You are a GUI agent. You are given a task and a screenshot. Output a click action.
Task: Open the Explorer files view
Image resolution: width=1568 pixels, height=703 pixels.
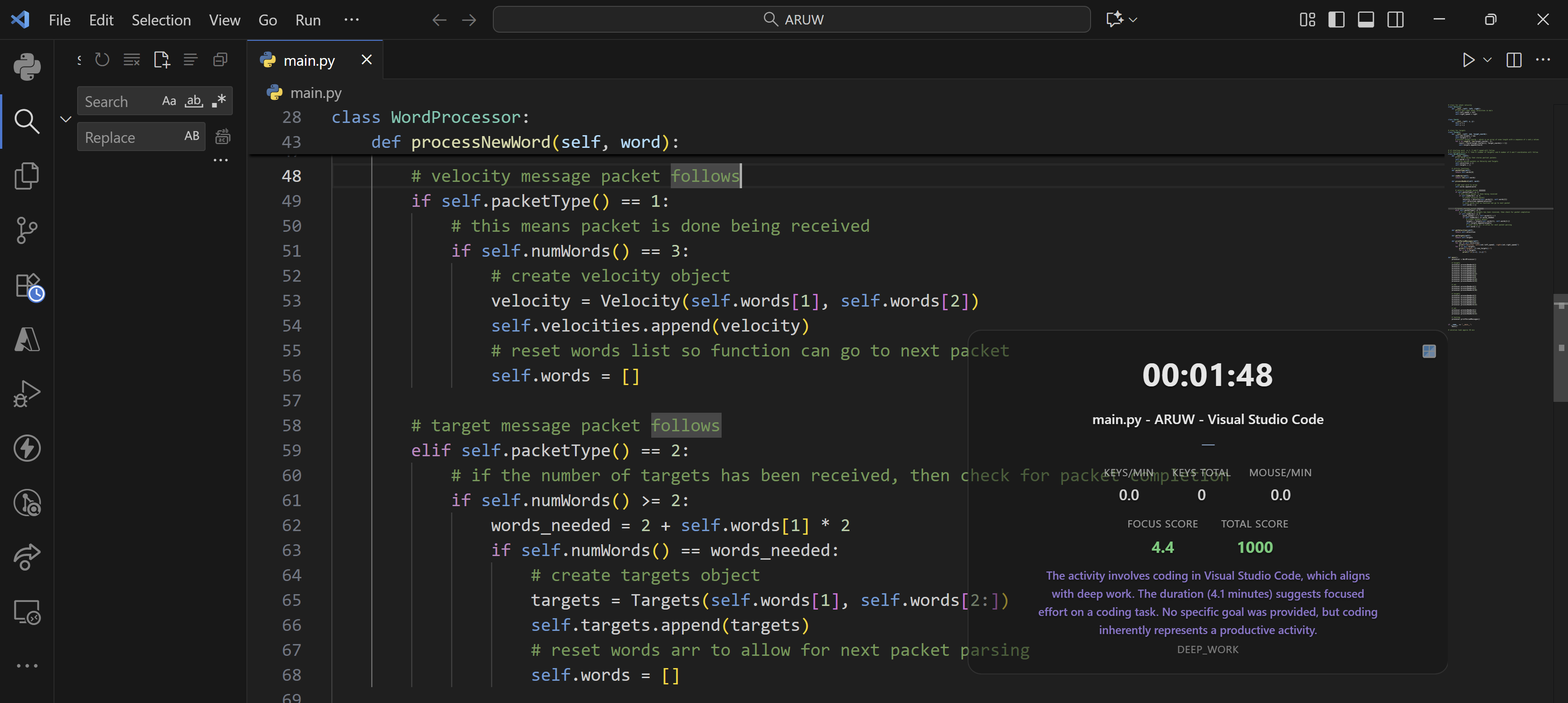click(x=27, y=176)
